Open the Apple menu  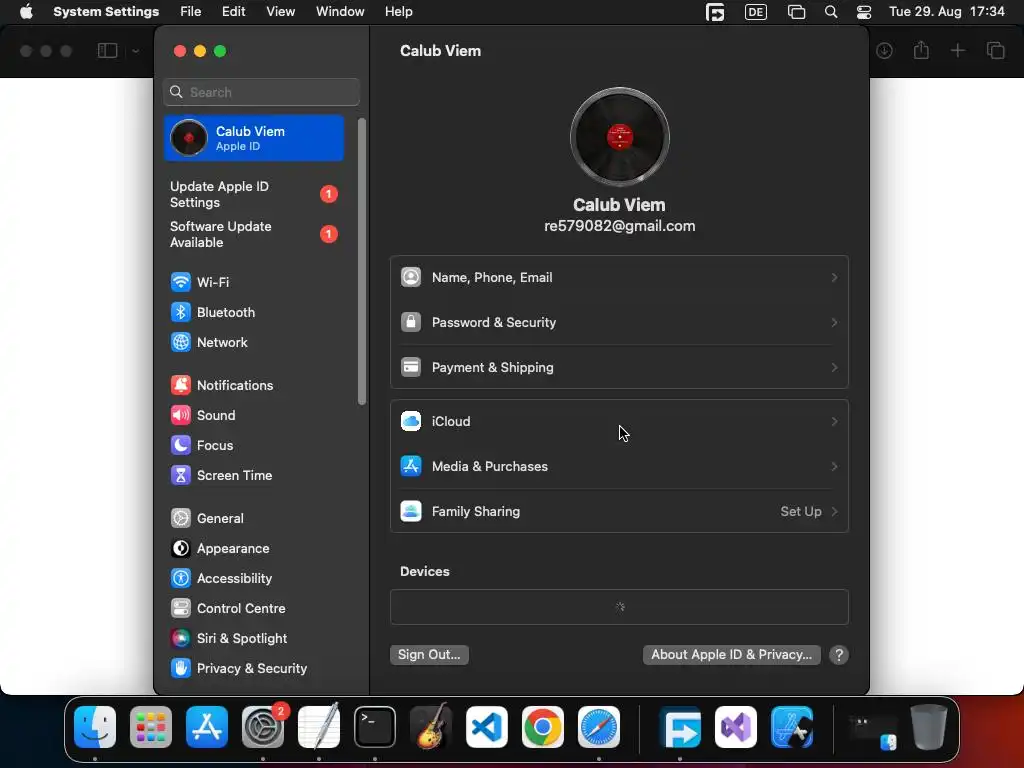pos(26,12)
